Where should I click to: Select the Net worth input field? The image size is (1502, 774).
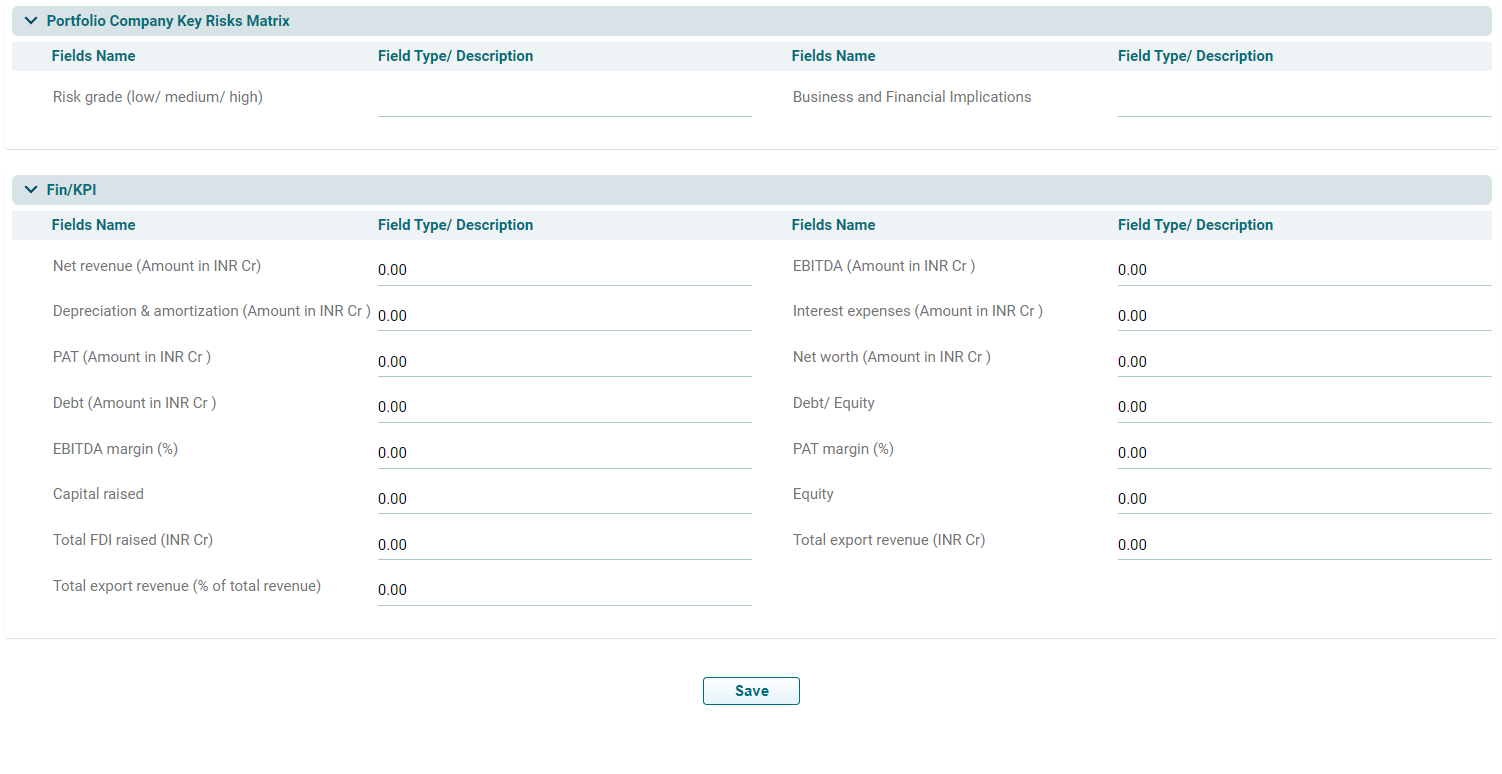click(x=1304, y=362)
